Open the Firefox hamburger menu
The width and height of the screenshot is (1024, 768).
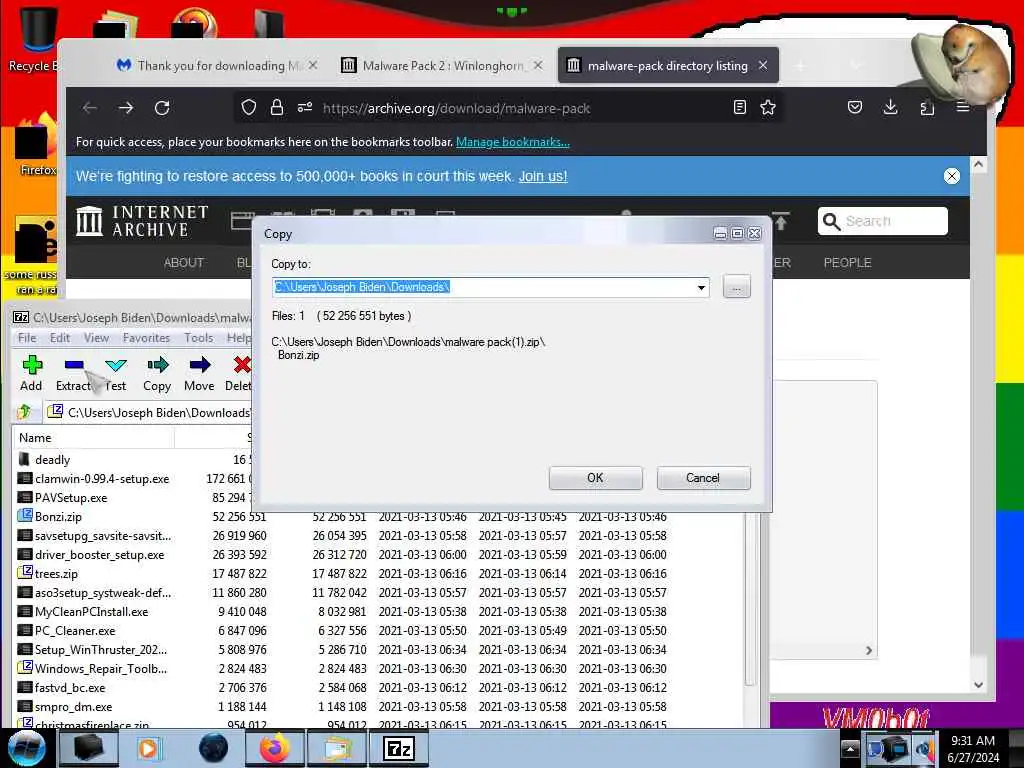963,107
